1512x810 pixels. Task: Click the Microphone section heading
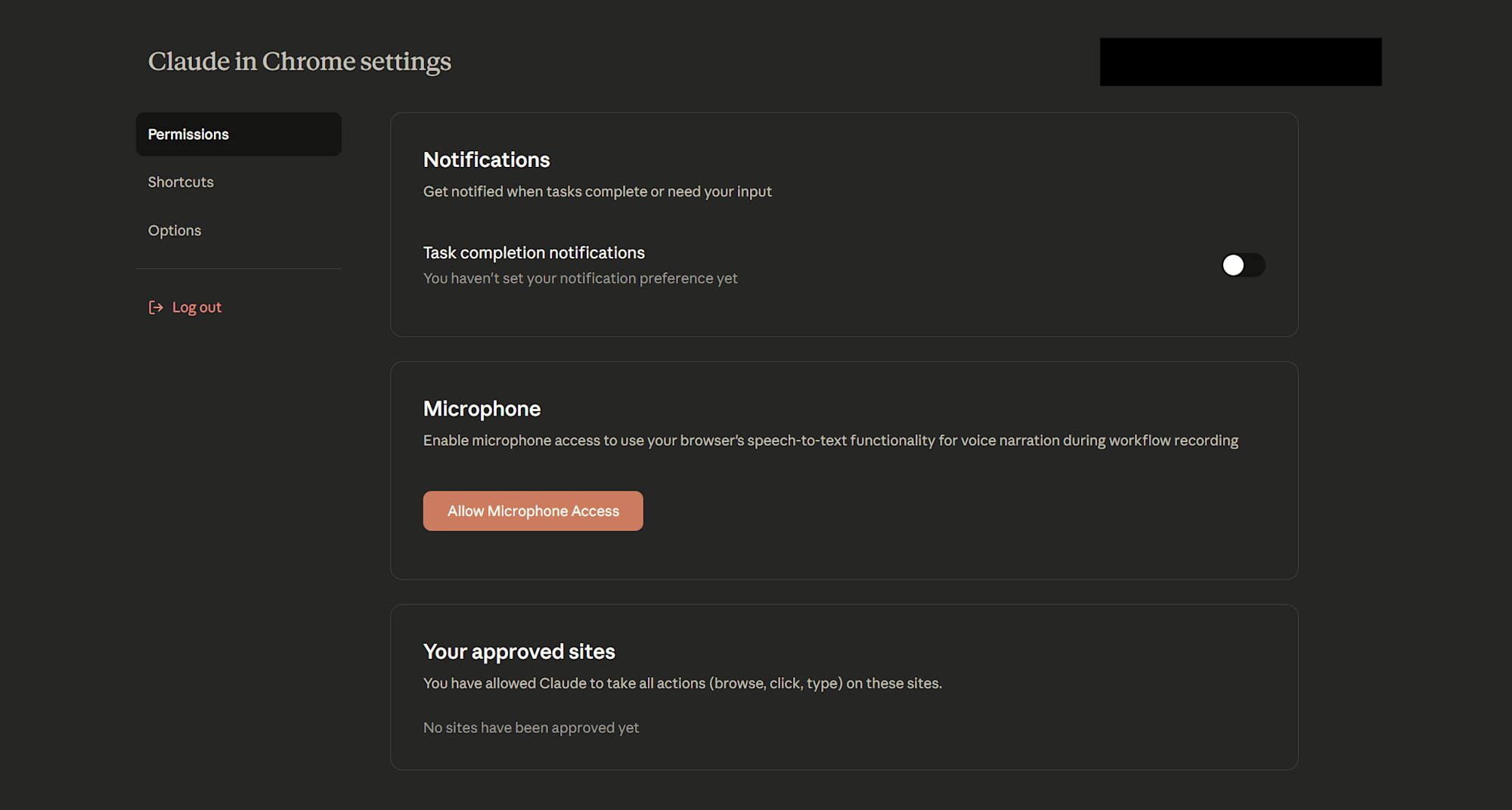(x=482, y=409)
